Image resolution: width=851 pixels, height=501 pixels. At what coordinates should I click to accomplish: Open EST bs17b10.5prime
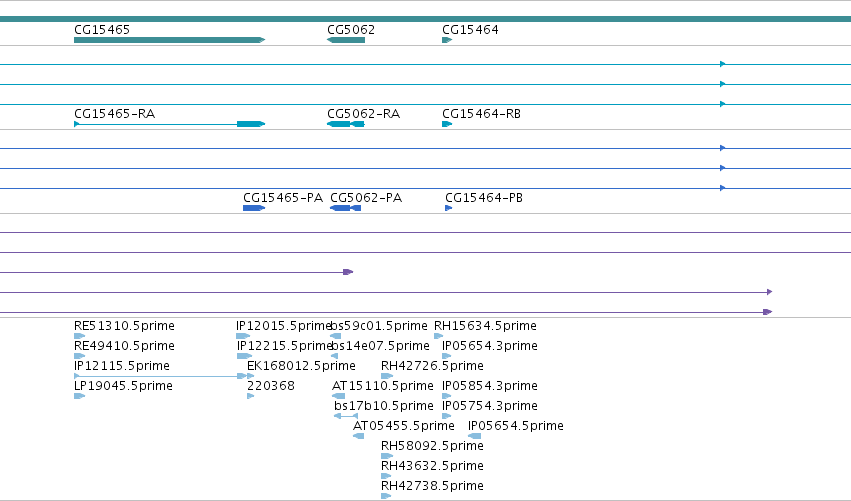(x=384, y=406)
